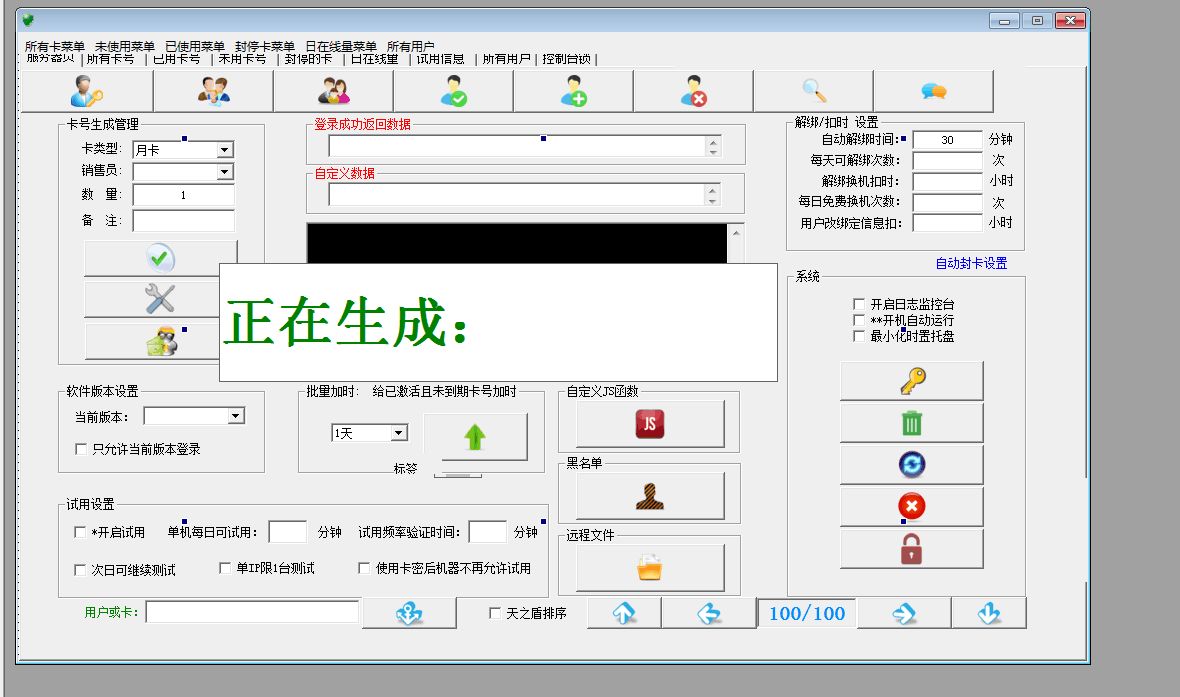Open 未使用菜单 menu
The width and height of the screenshot is (1180, 697).
pos(124,47)
